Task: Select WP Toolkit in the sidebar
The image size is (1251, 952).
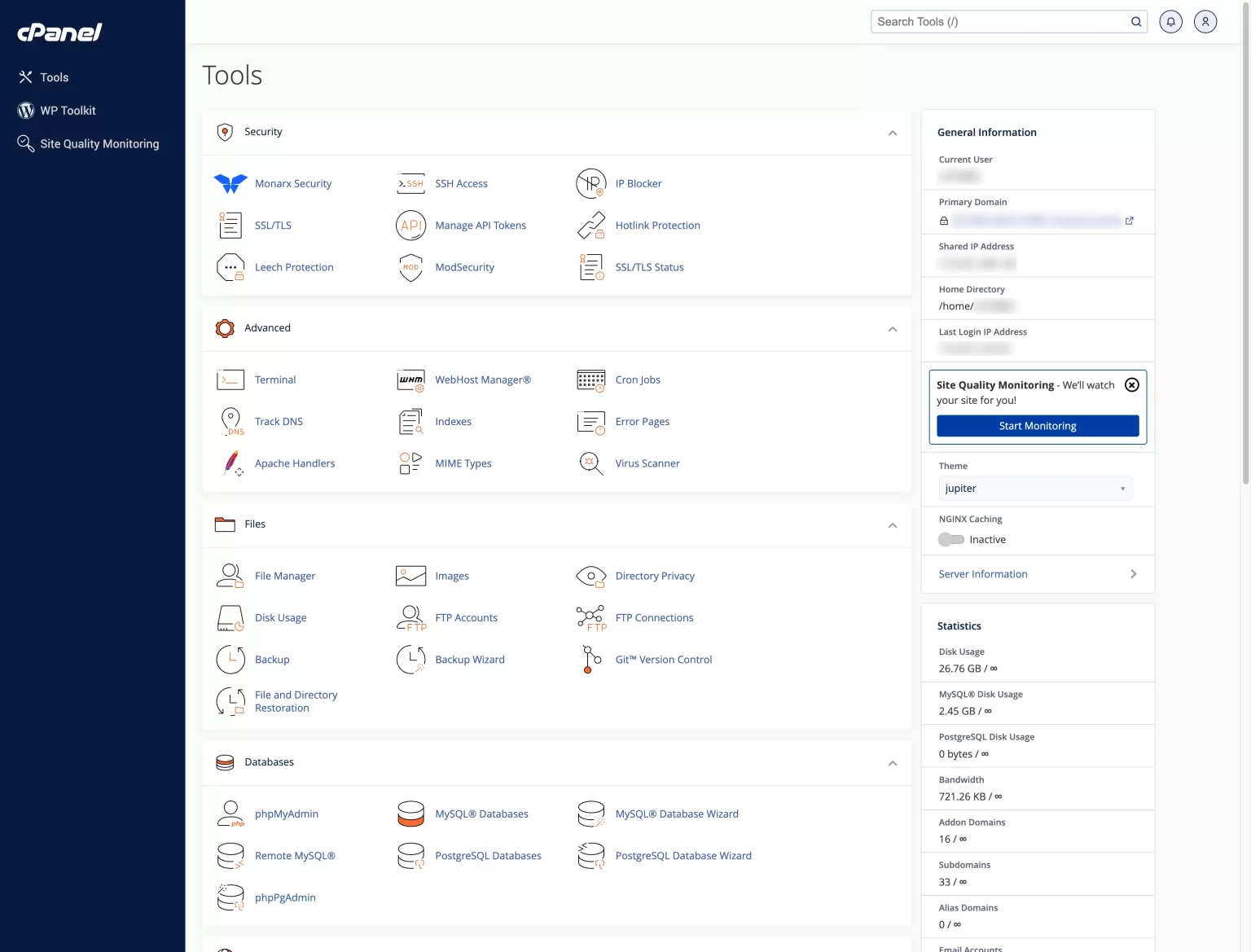Action: pyautogui.click(x=68, y=111)
